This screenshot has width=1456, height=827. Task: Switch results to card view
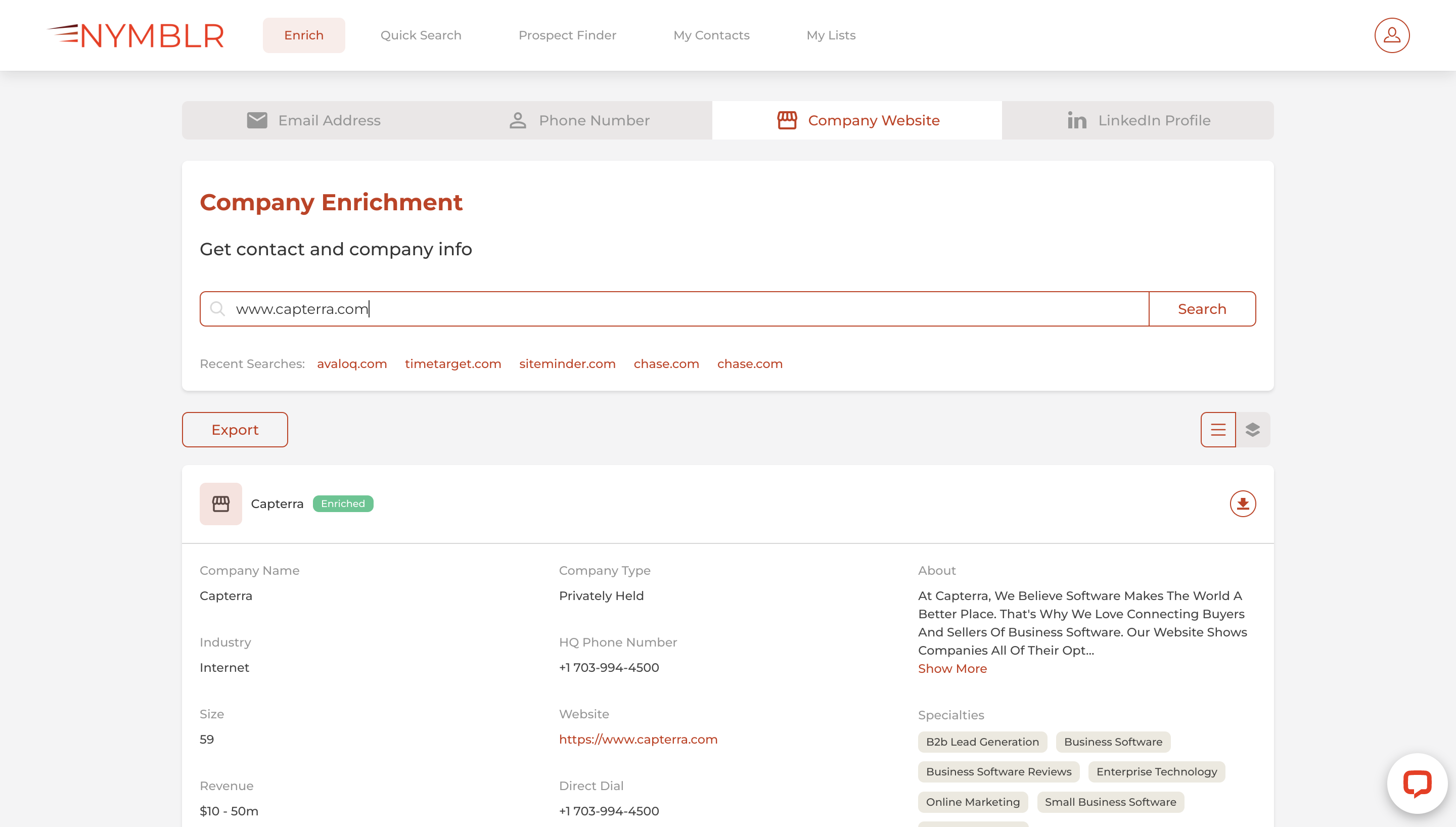point(1253,429)
